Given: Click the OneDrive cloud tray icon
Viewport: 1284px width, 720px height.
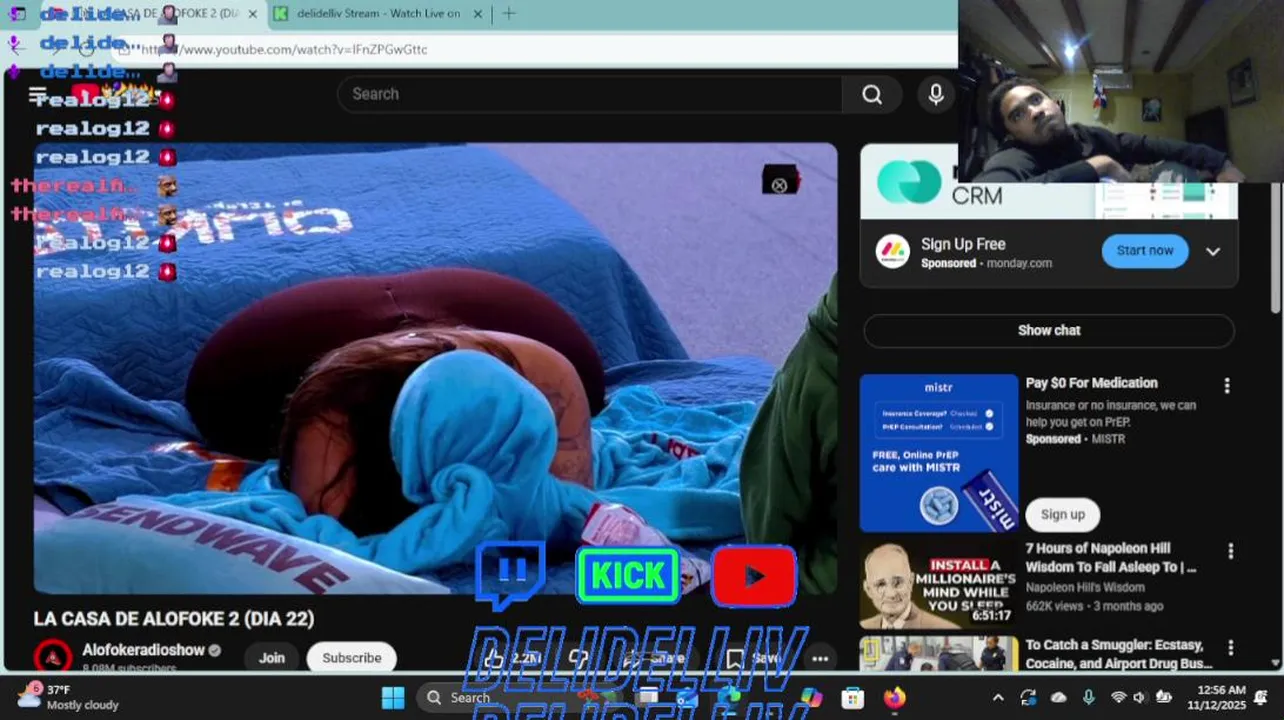Looking at the screenshot, I should pyautogui.click(x=1059, y=697).
